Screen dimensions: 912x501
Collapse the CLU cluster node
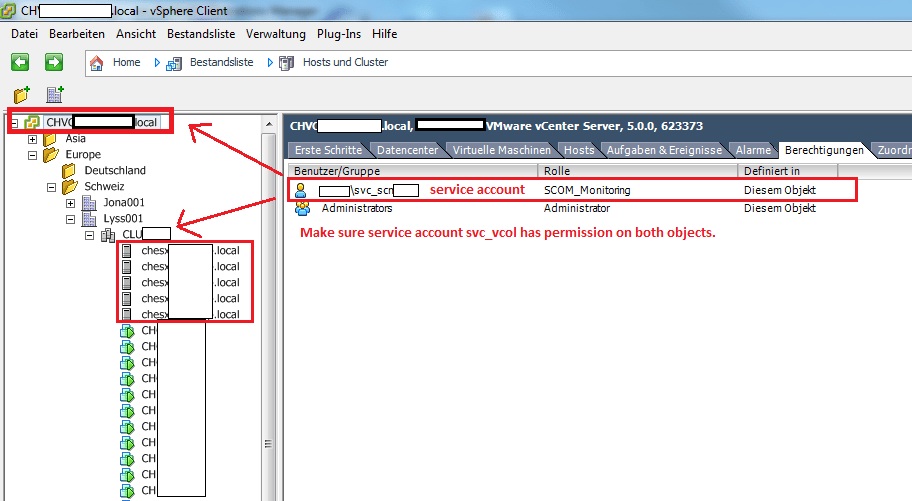[x=90, y=236]
